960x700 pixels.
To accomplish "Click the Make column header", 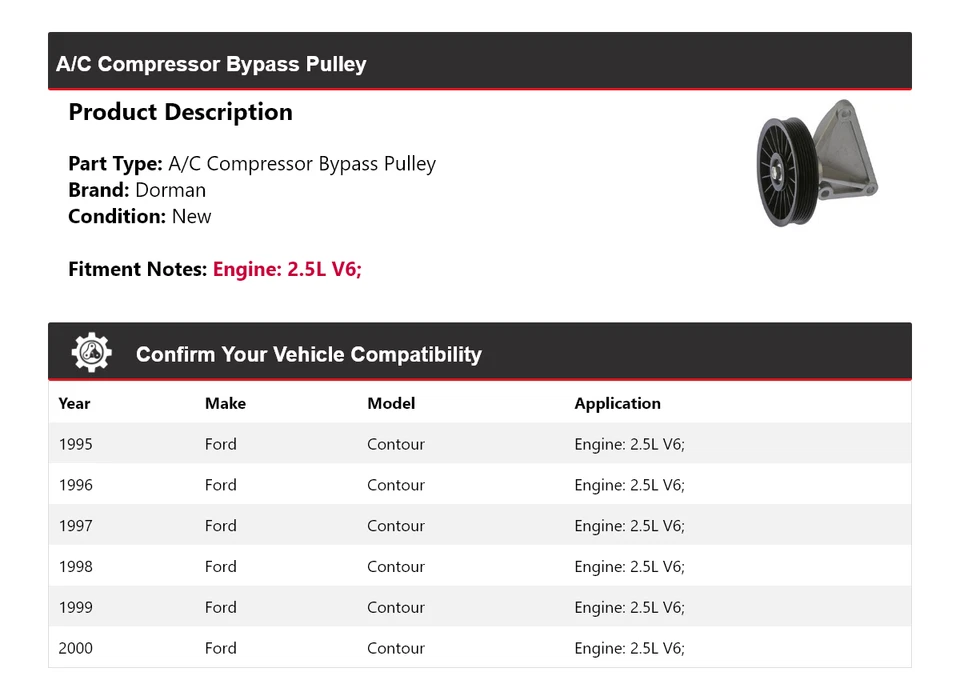I will pyautogui.click(x=225, y=403).
